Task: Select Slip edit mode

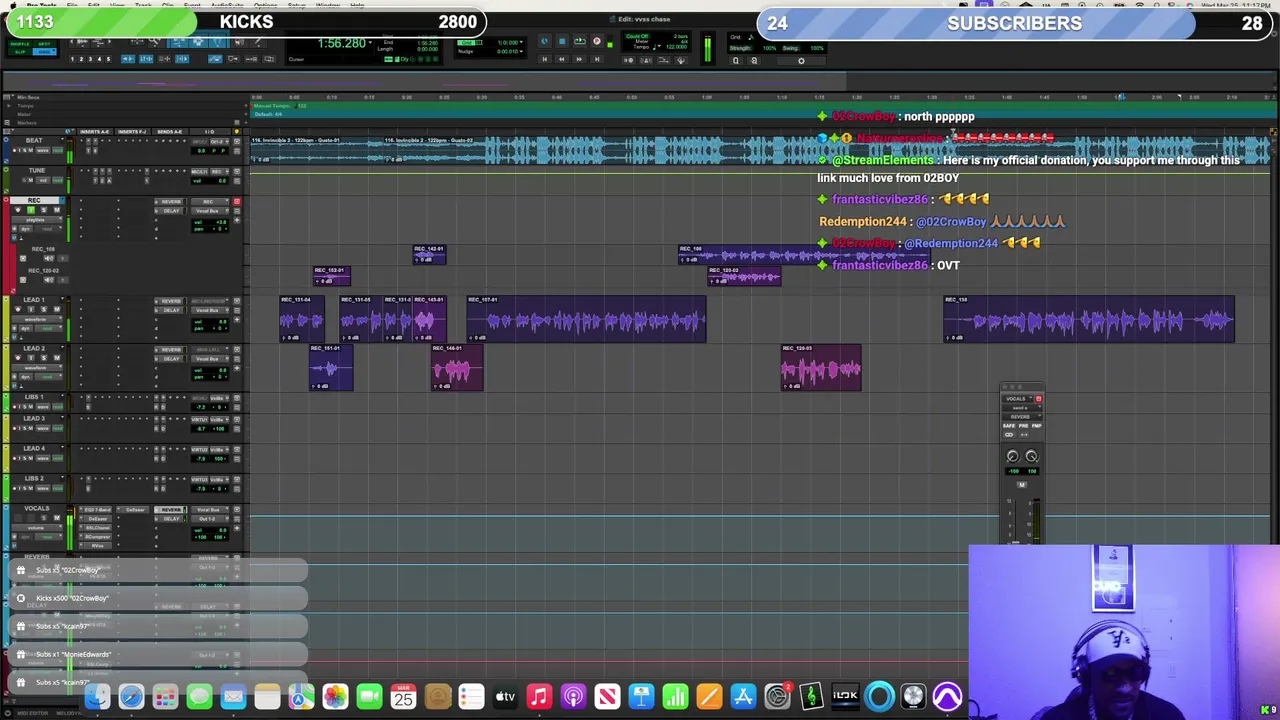Action: (x=19, y=52)
